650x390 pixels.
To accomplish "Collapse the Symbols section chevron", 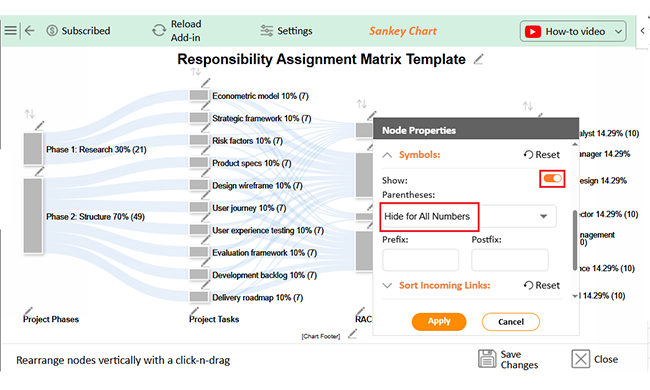I will (x=387, y=155).
